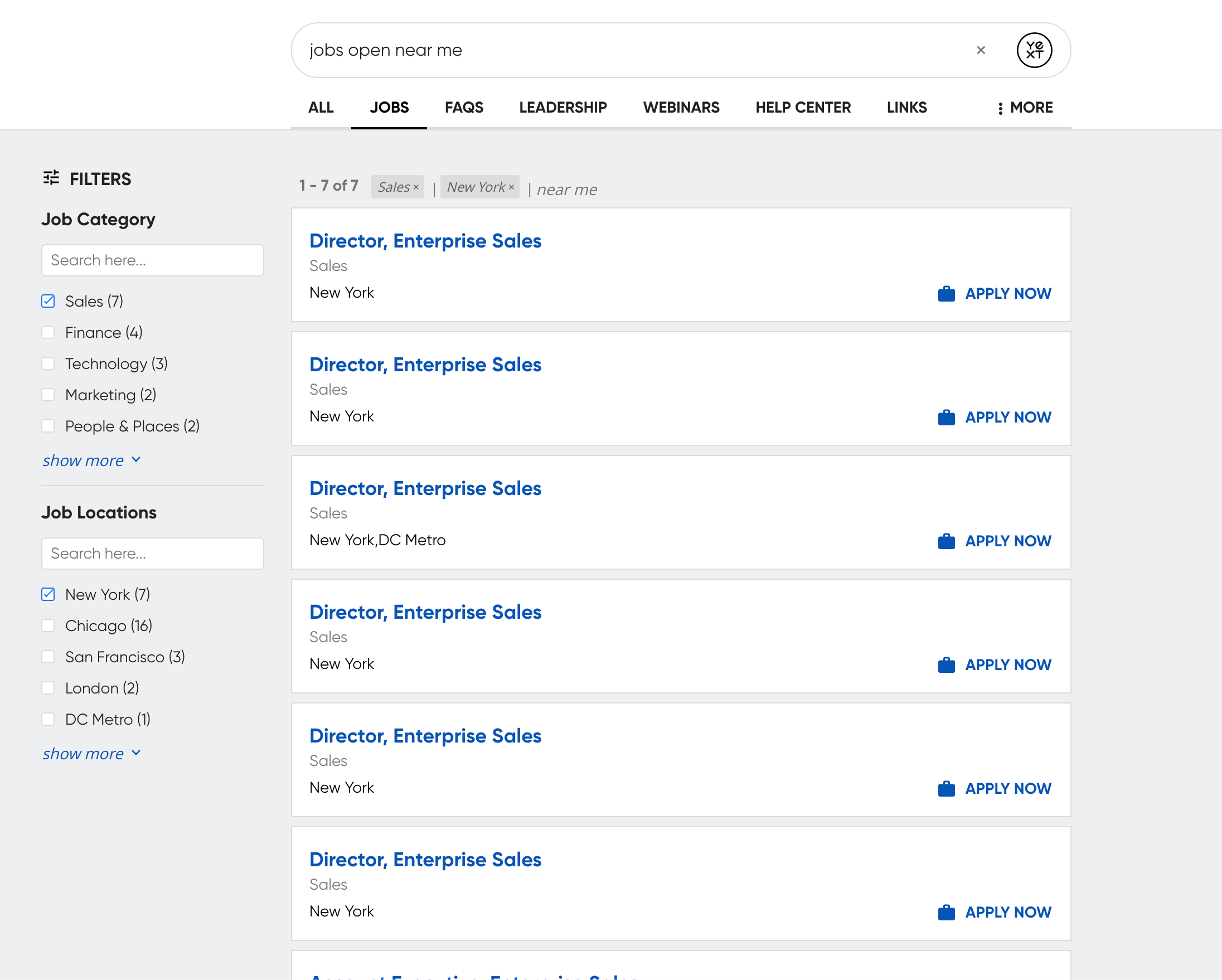Uncheck the Sales (7) category checkbox

point(48,301)
